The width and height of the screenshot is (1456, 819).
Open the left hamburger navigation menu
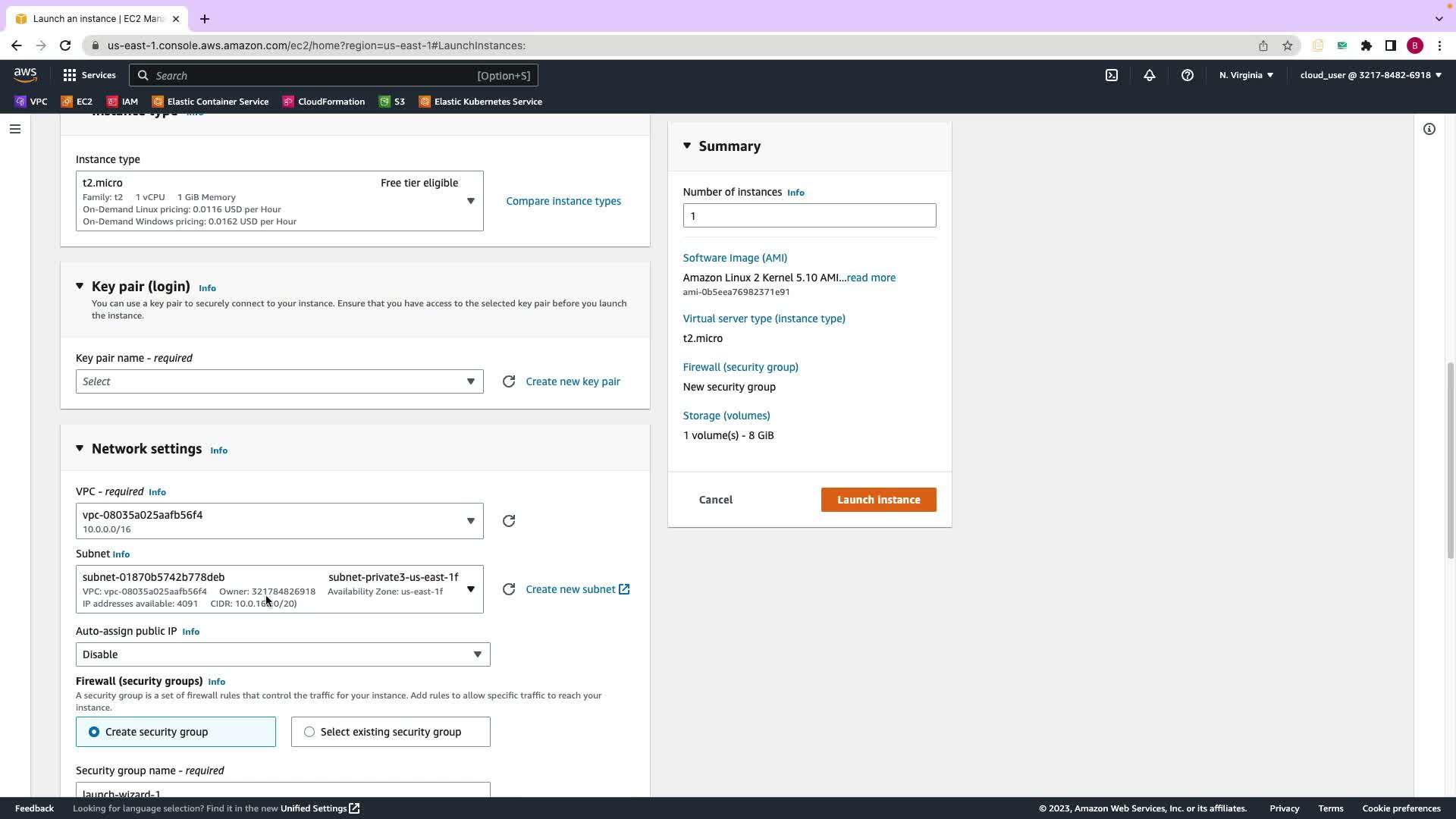tap(14, 129)
